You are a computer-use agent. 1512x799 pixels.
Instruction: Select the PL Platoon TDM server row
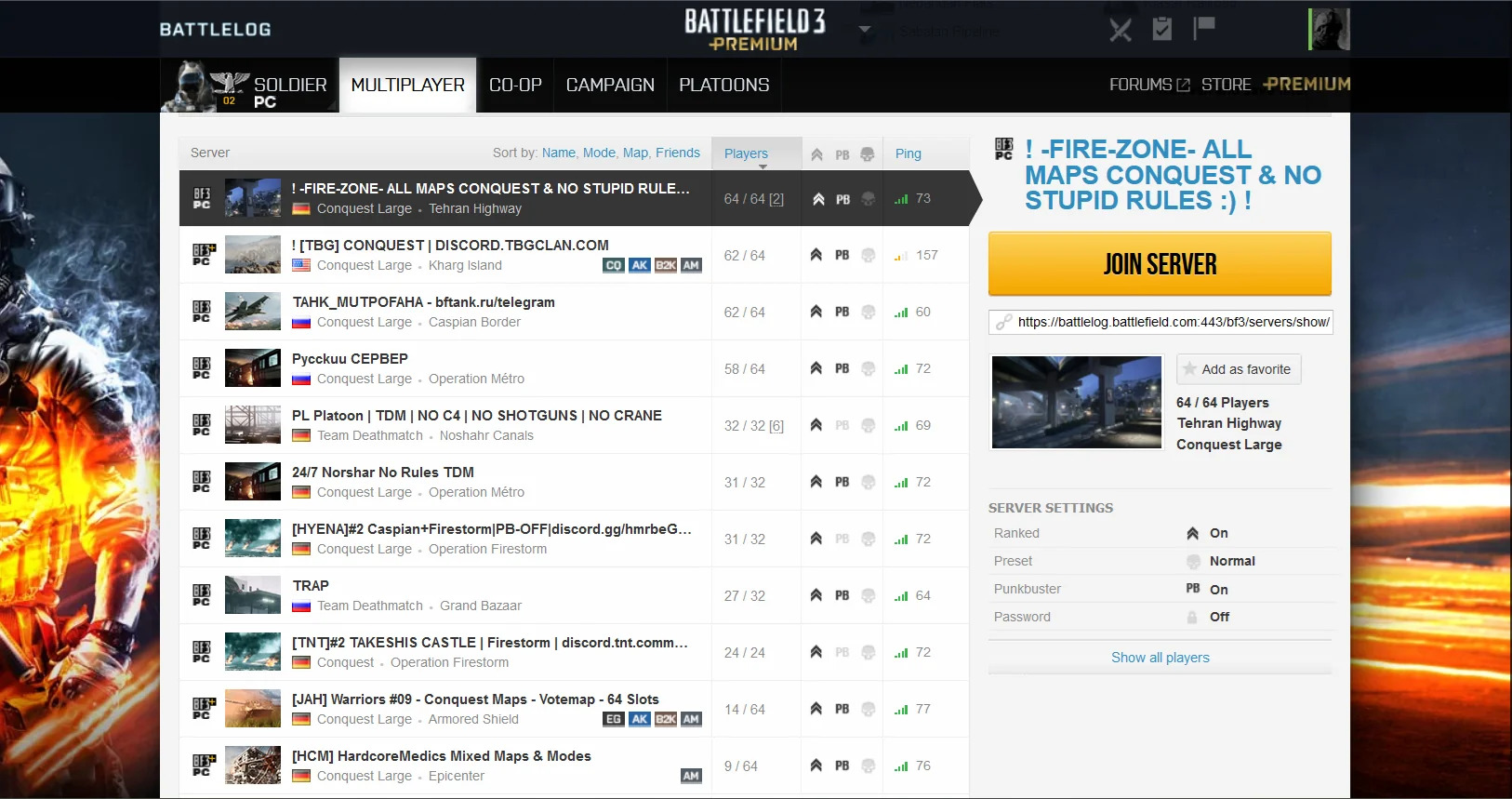(x=574, y=425)
